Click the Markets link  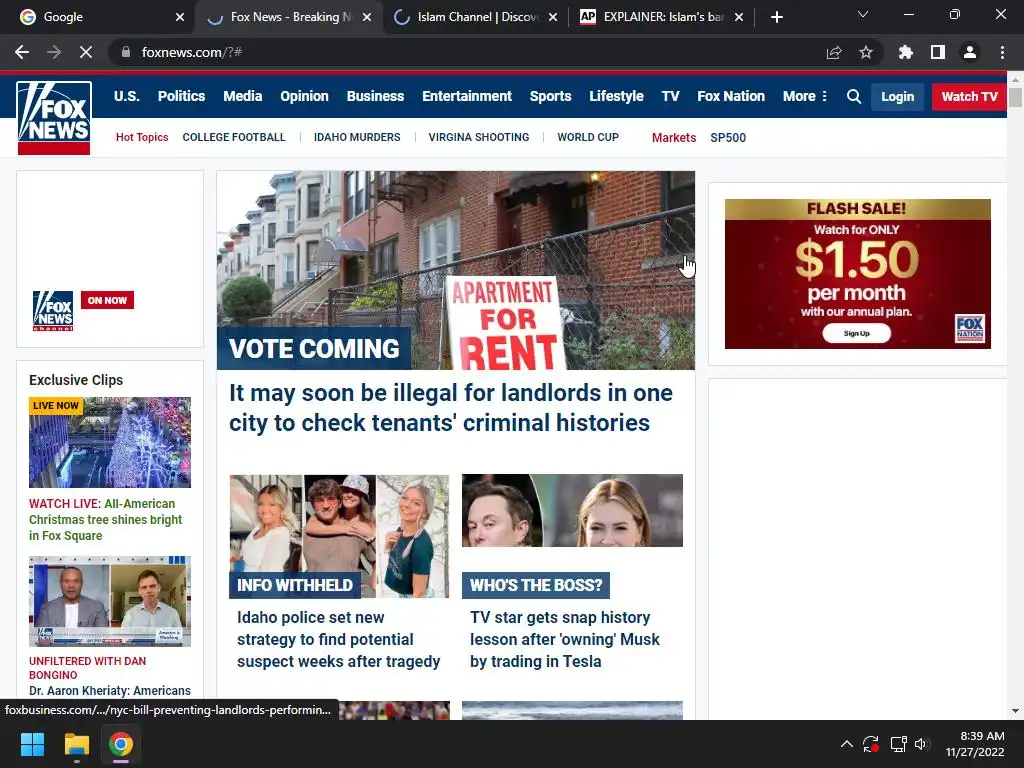[x=674, y=138]
